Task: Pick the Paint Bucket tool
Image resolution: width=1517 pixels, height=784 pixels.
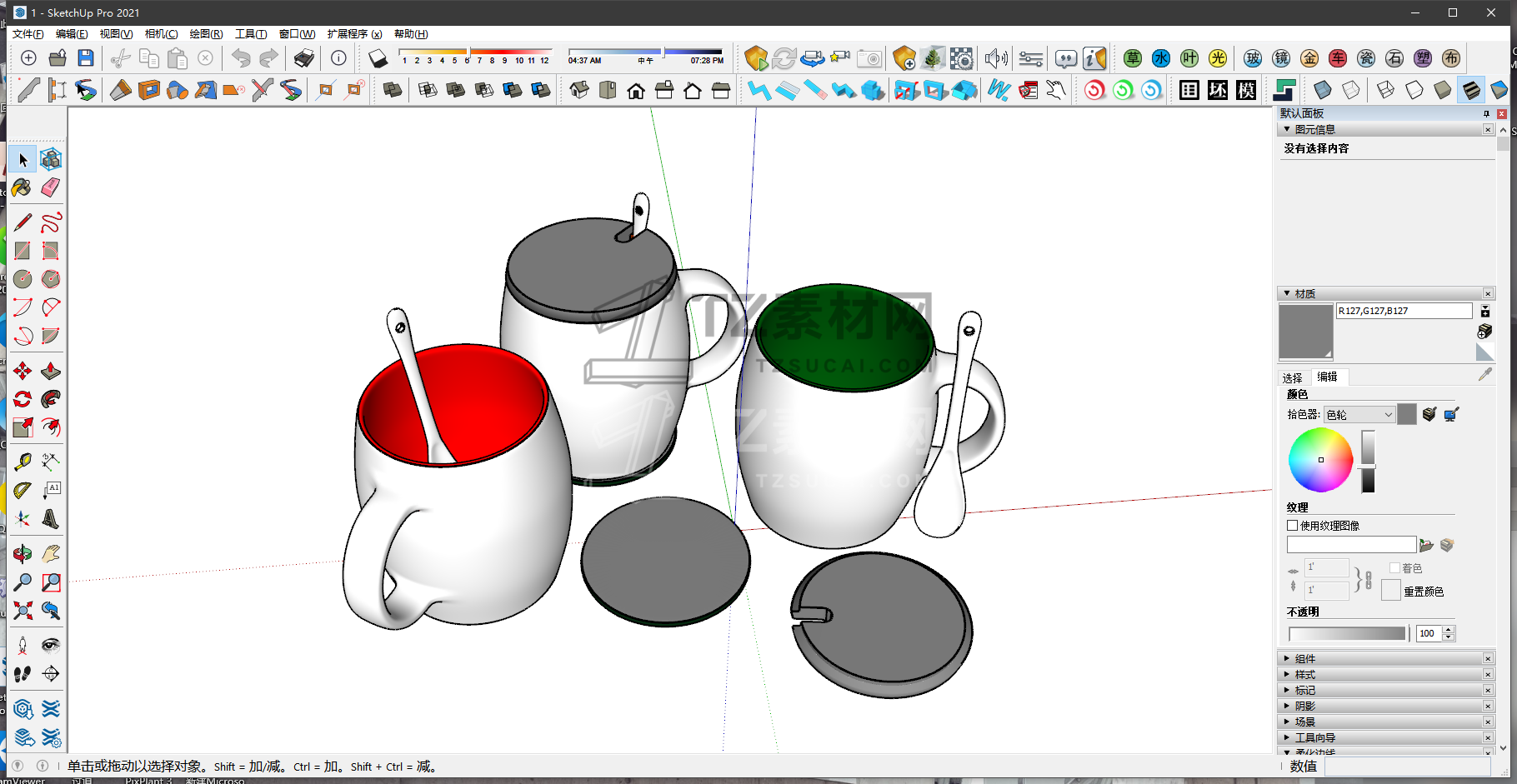Action: tap(23, 187)
